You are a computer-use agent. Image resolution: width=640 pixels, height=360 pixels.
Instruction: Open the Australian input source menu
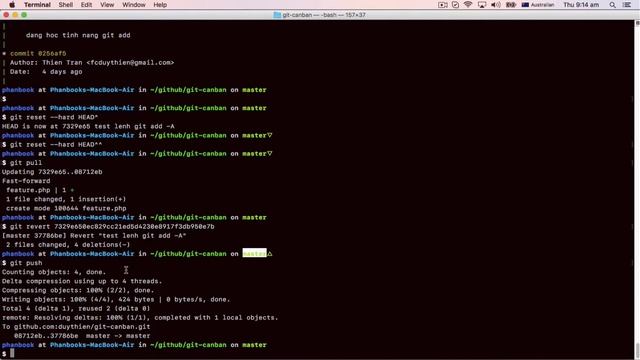(x=538, y=5)
